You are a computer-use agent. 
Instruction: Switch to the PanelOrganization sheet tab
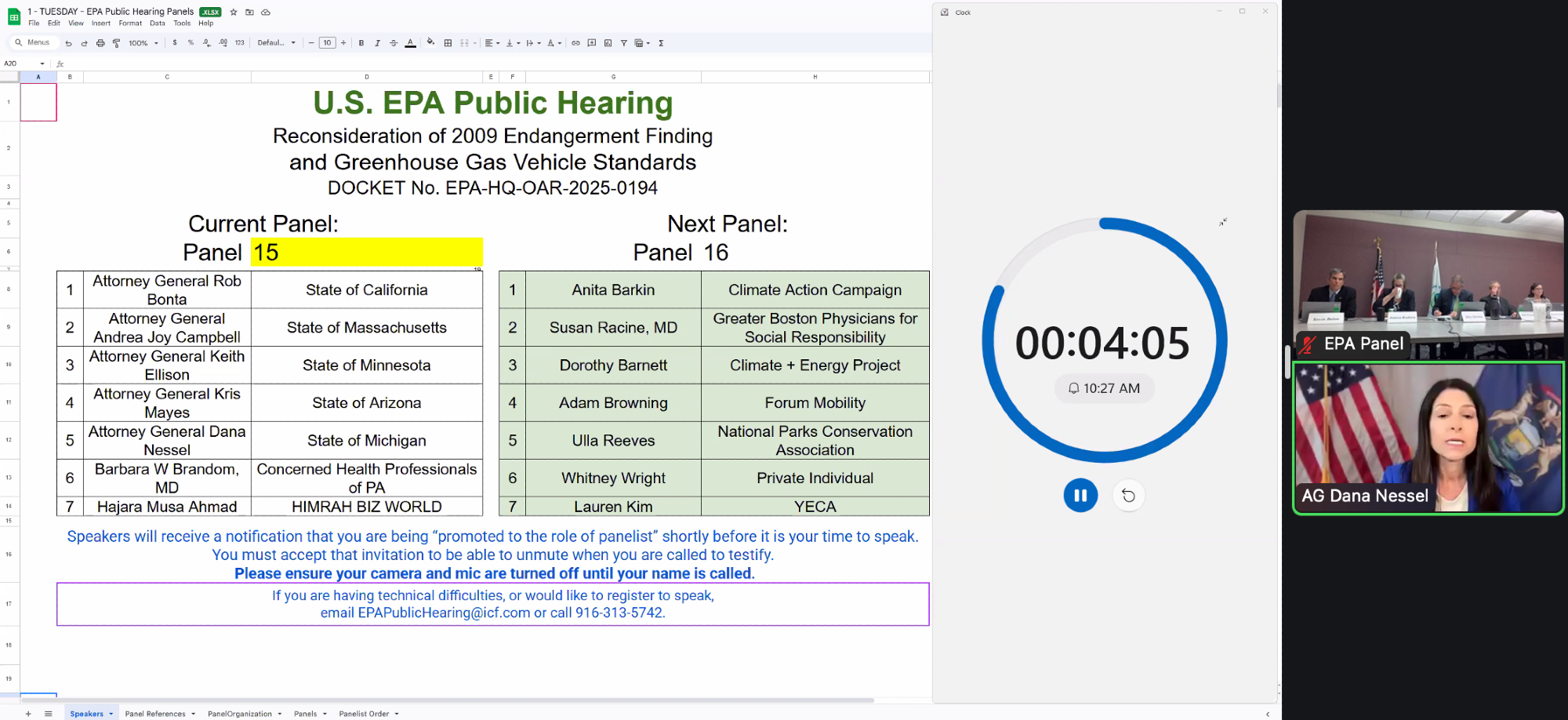(x=239, y=714)
